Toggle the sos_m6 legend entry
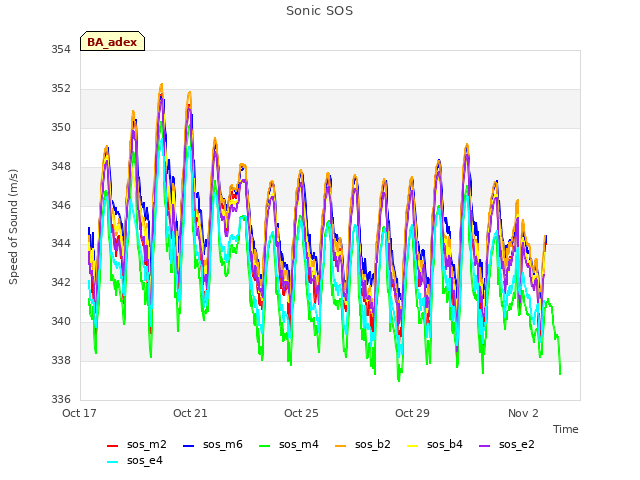This screenshot has height=480, width=640. [213, 444]
